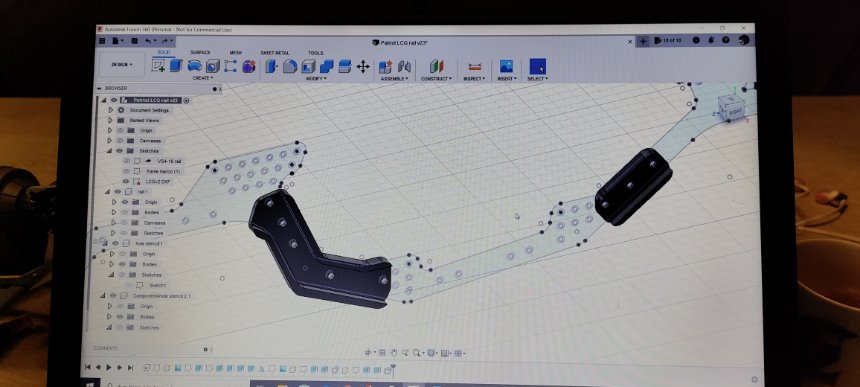Expand the Named Views folder
The image size is (860, 387).
tap(110, 120)
